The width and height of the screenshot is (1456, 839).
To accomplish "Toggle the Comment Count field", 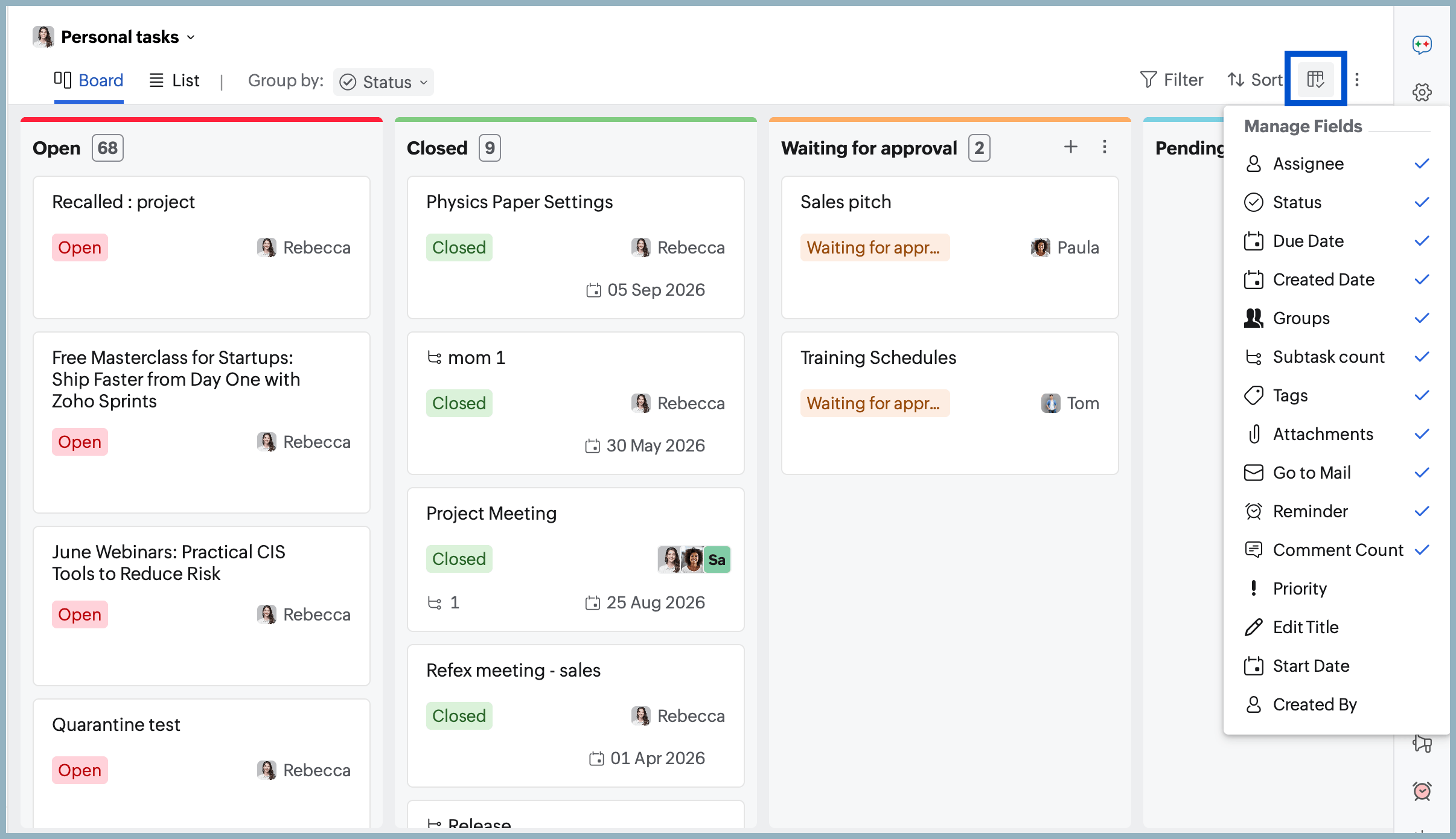I will click(1336, 550).
